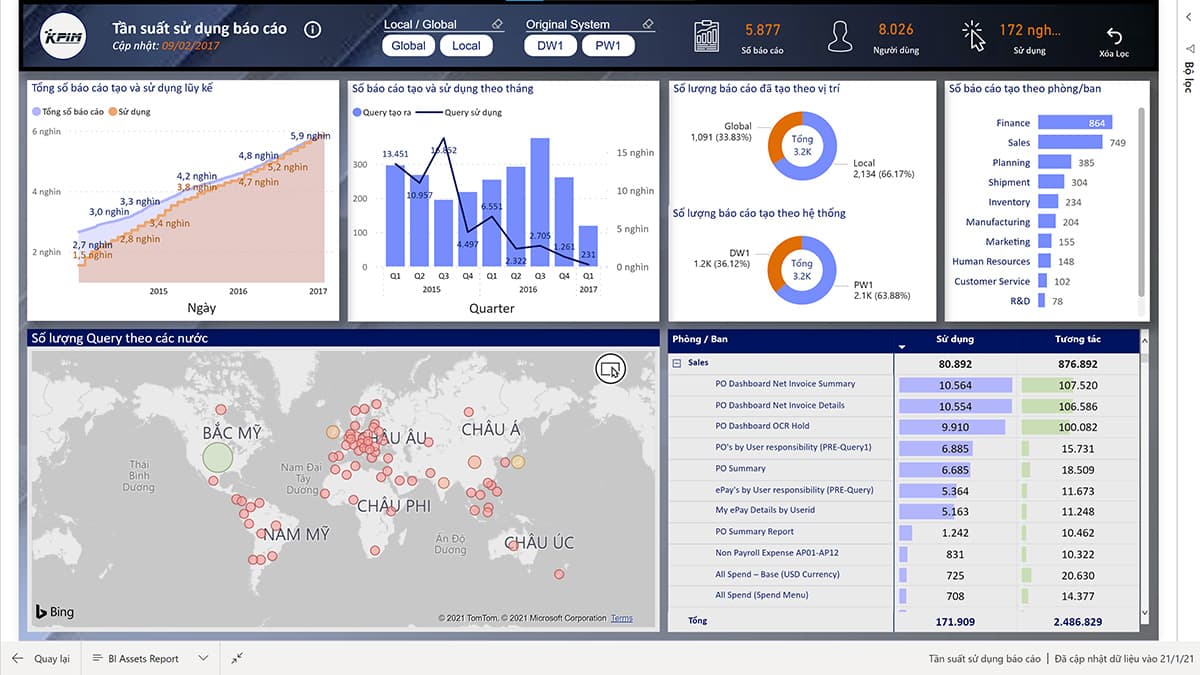Click the KPIM logo
The image size is (1200, 675).
coord(63,37)
